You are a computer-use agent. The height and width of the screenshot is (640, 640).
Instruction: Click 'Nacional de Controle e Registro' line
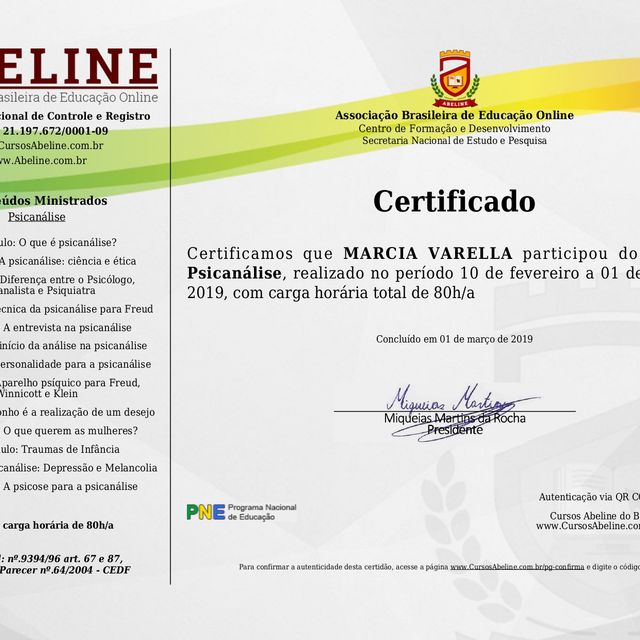75,116
